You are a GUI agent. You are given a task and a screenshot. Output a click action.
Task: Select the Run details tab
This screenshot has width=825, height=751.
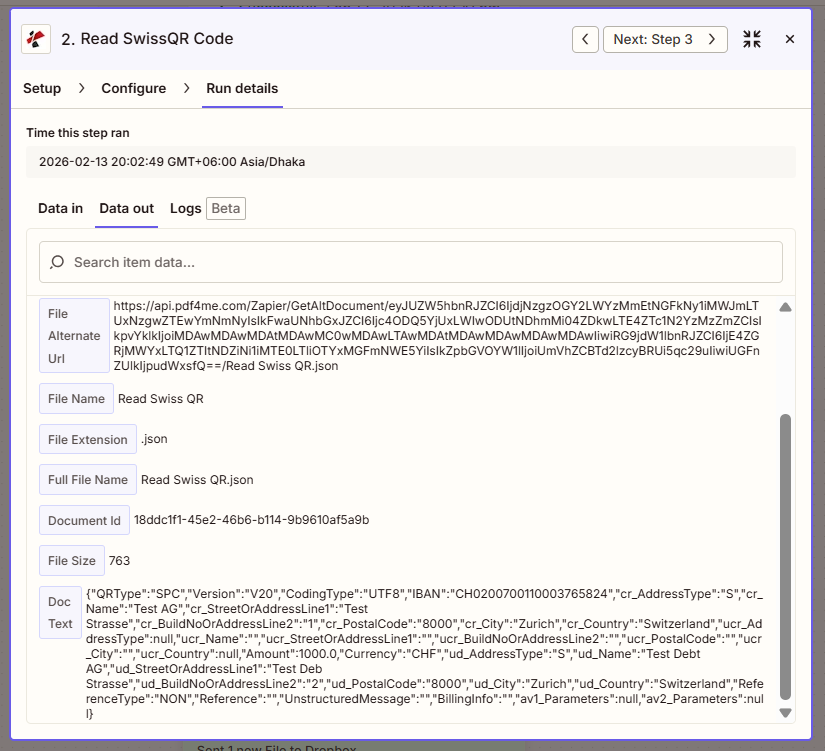point(242,88)
